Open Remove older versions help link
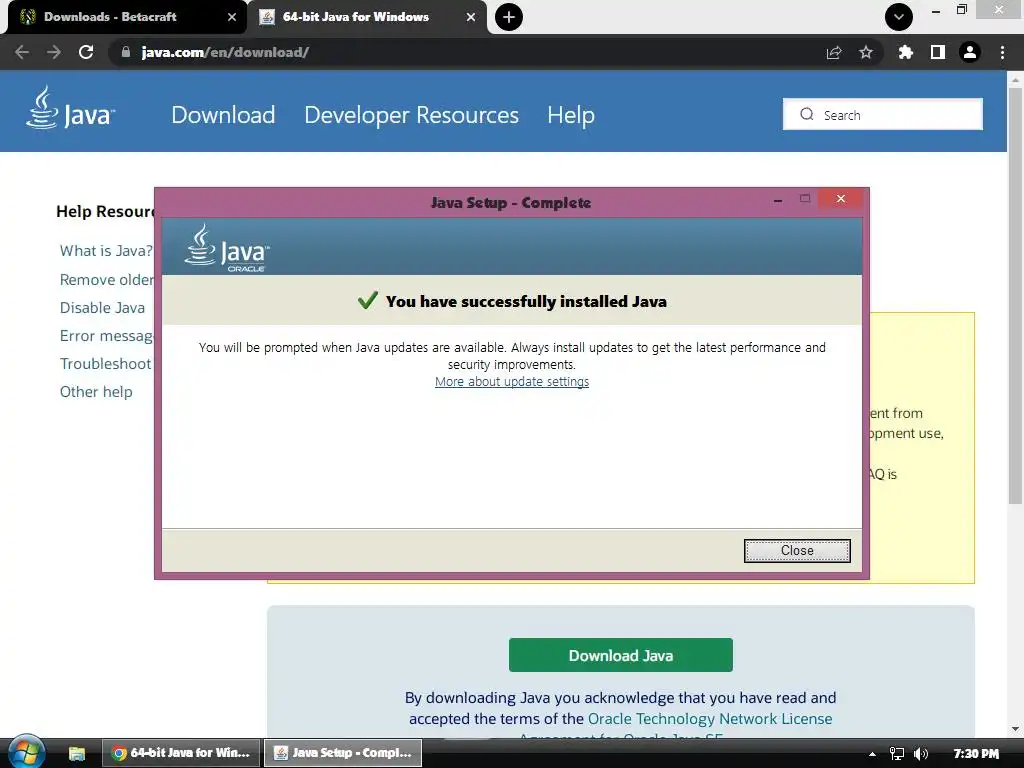The image size is (1024, 768). pos(107,280)
